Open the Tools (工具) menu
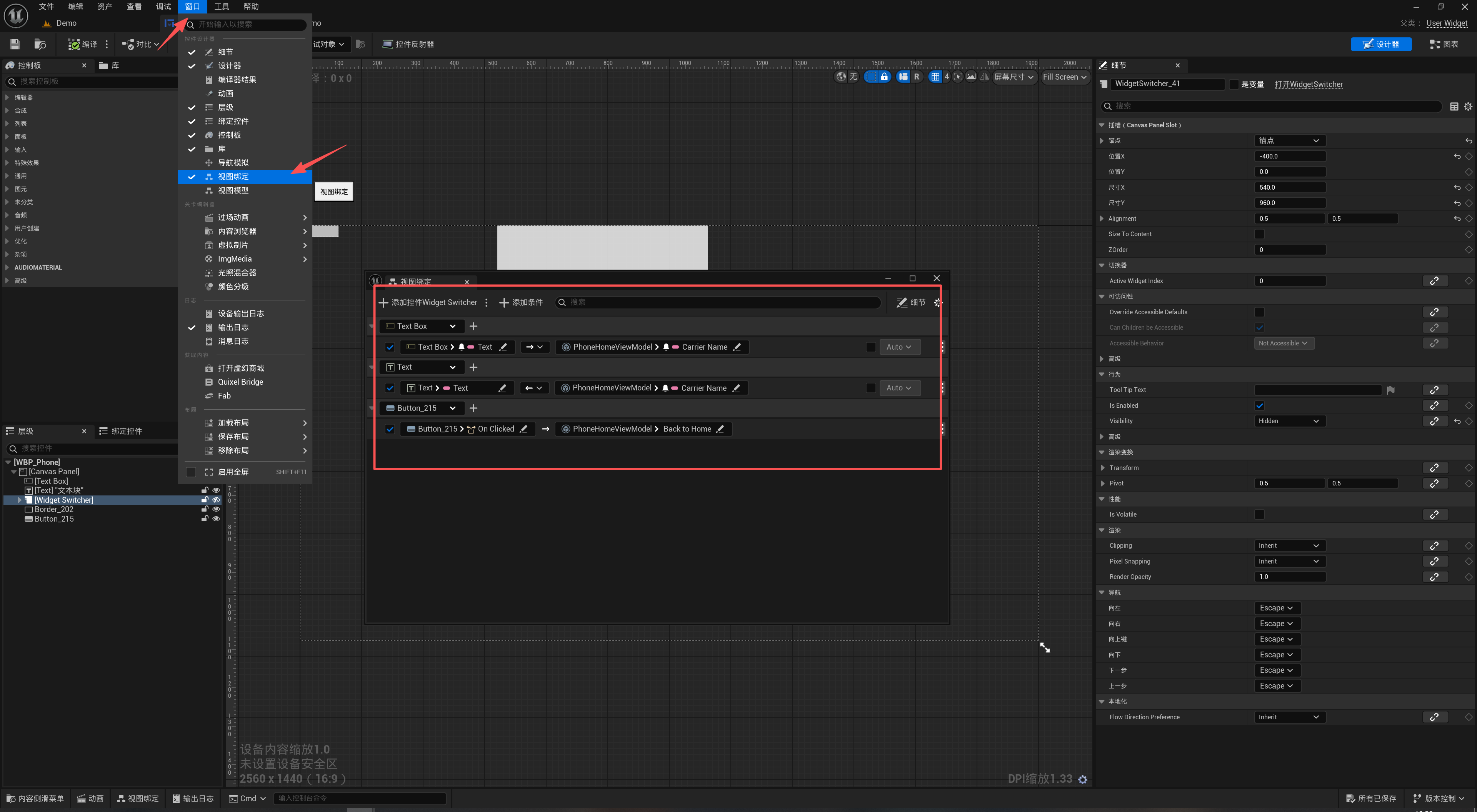 point(221,6)
